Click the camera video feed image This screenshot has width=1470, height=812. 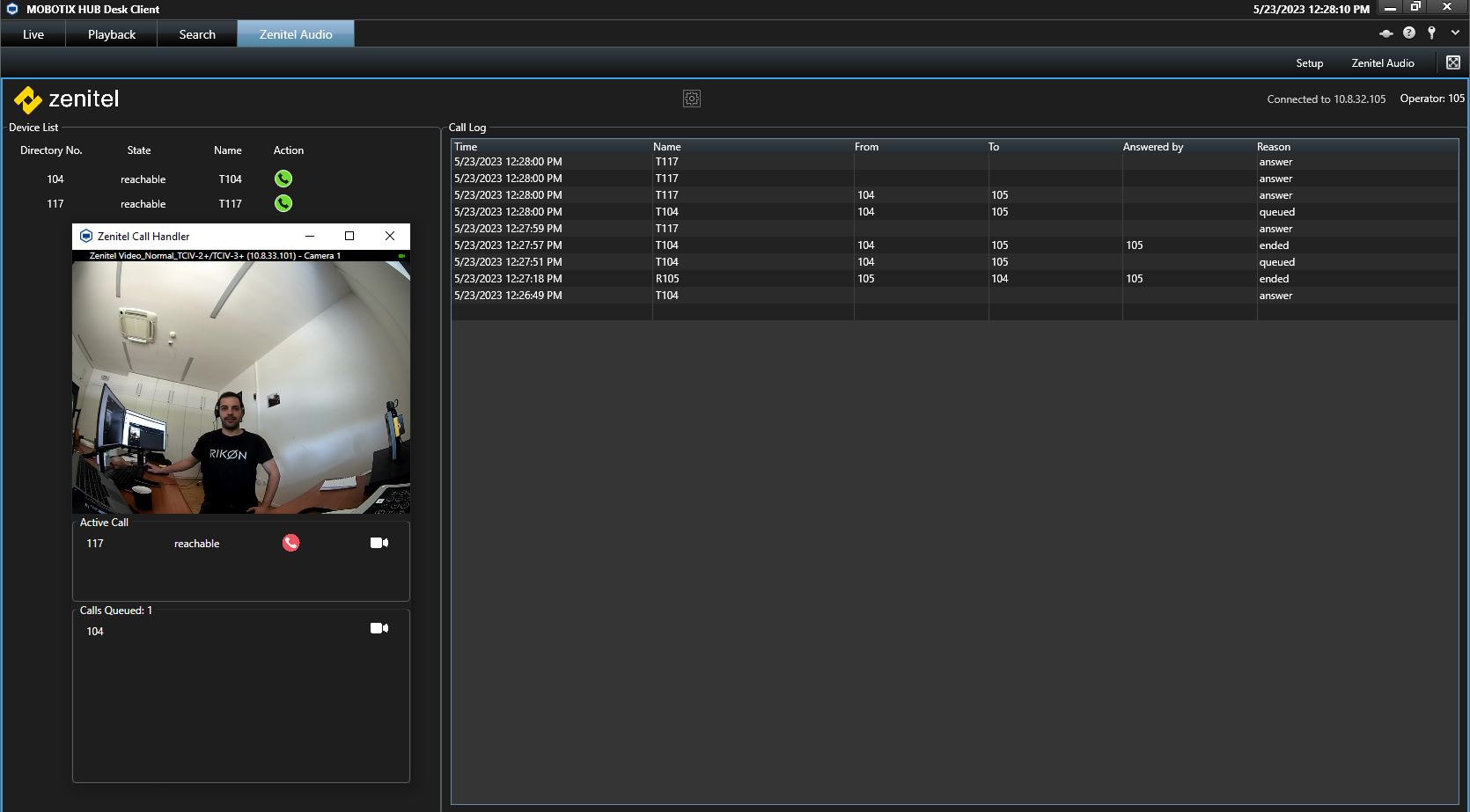240,387
